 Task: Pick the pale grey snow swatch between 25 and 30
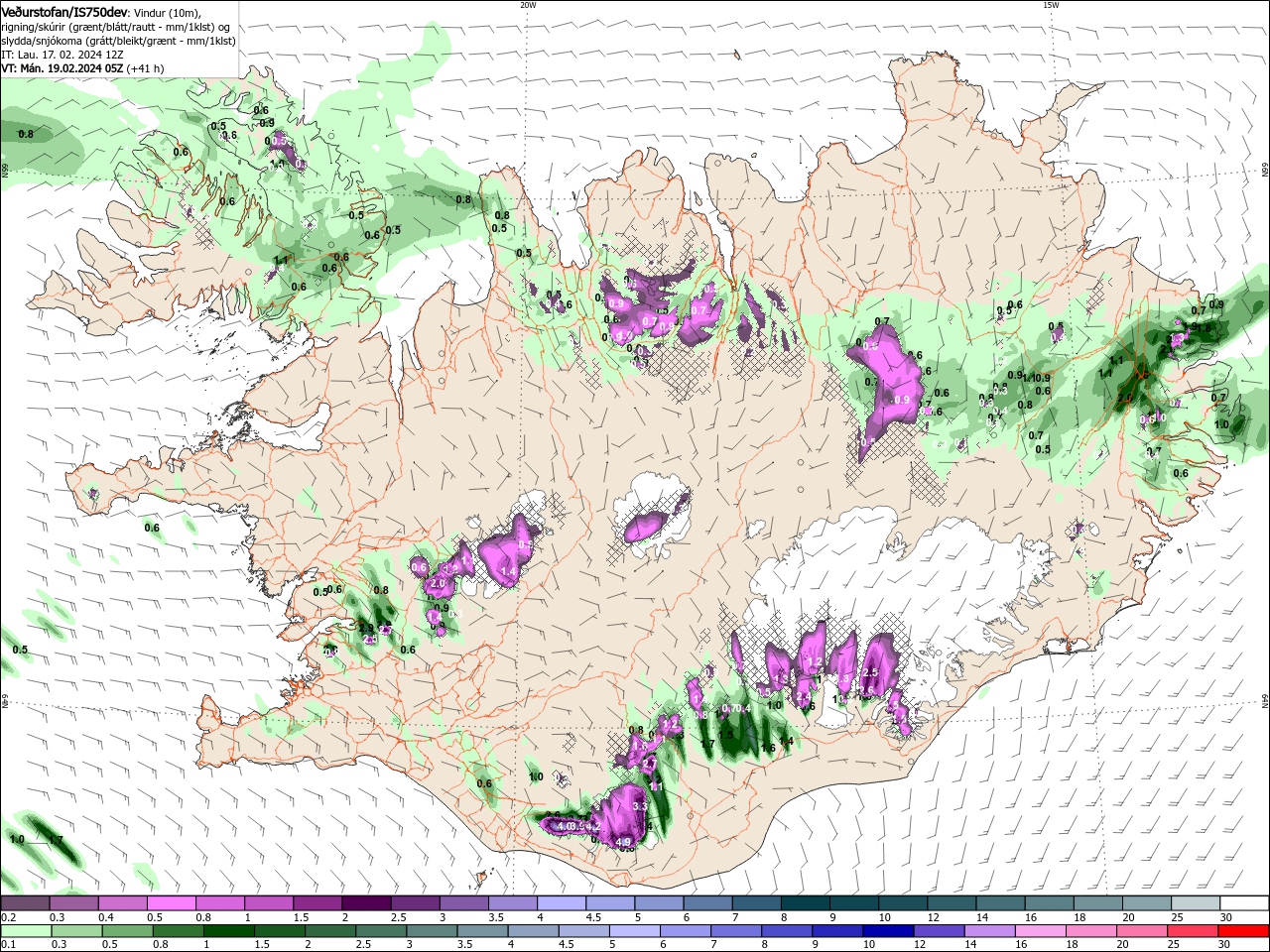1195,903
